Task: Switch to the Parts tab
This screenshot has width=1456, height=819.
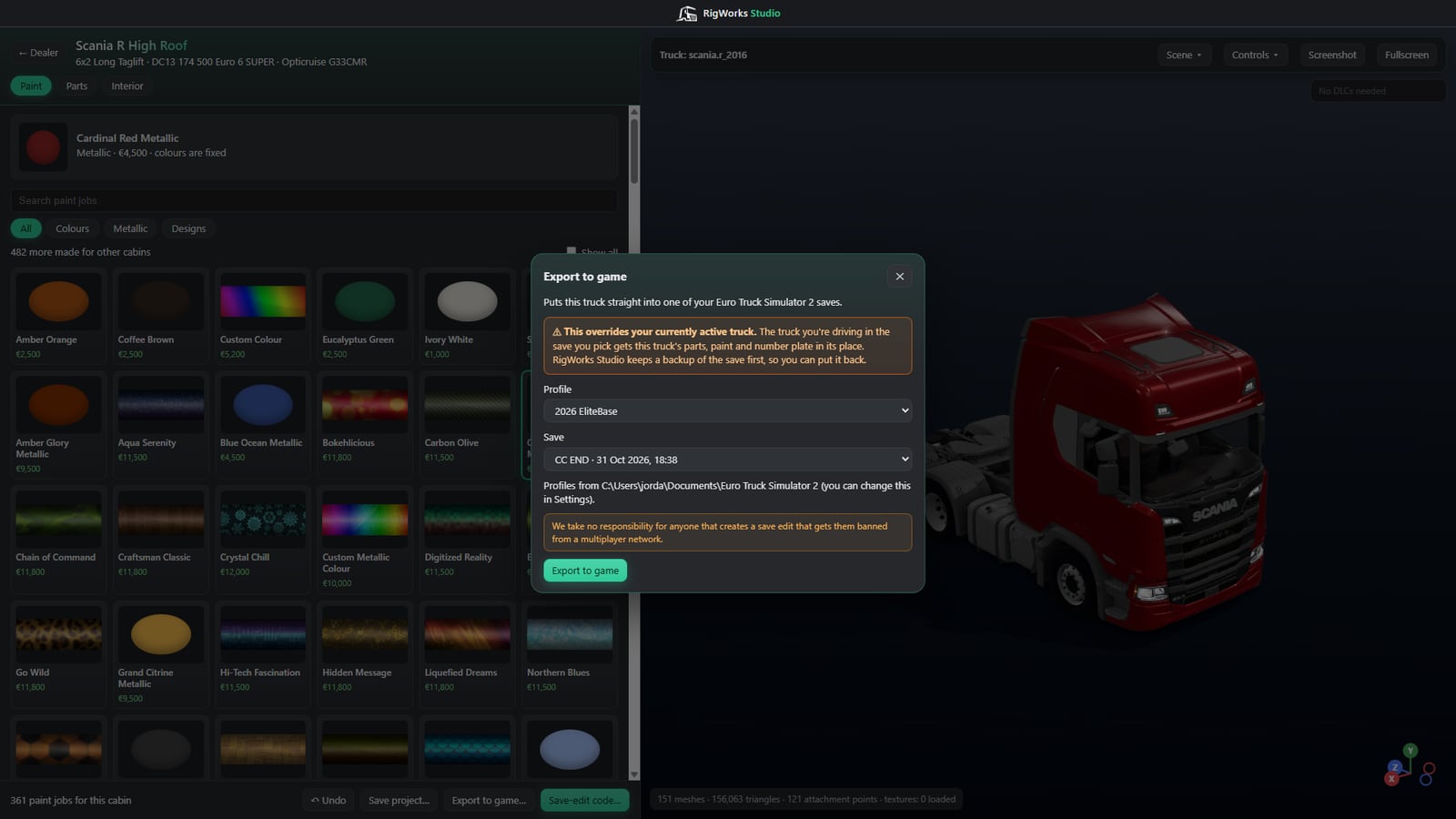Action: pos(76,86)
